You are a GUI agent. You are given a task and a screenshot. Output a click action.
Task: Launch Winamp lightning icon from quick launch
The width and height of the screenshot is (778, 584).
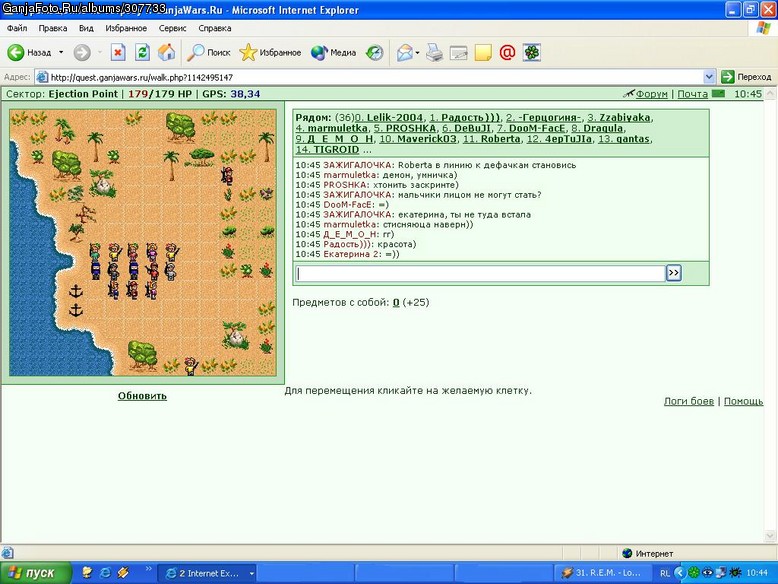tap(123, 573)
